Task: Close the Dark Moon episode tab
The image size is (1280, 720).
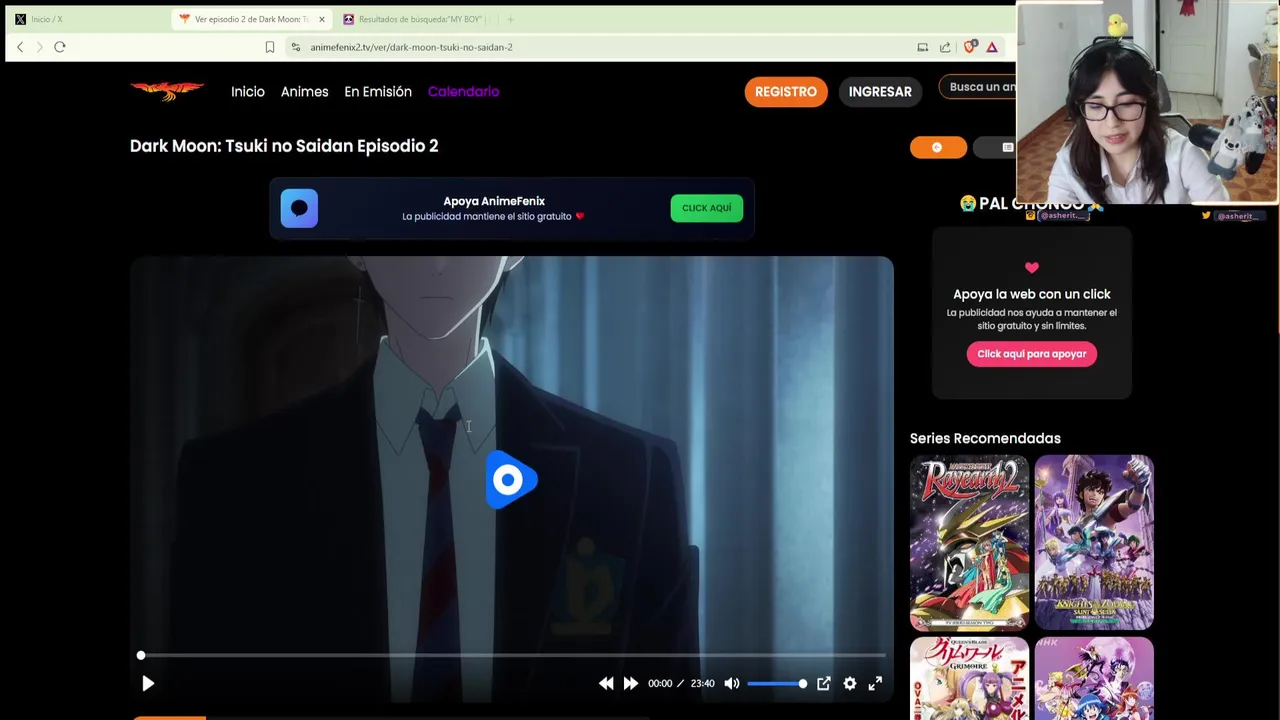Action: (x=322, y=19)
